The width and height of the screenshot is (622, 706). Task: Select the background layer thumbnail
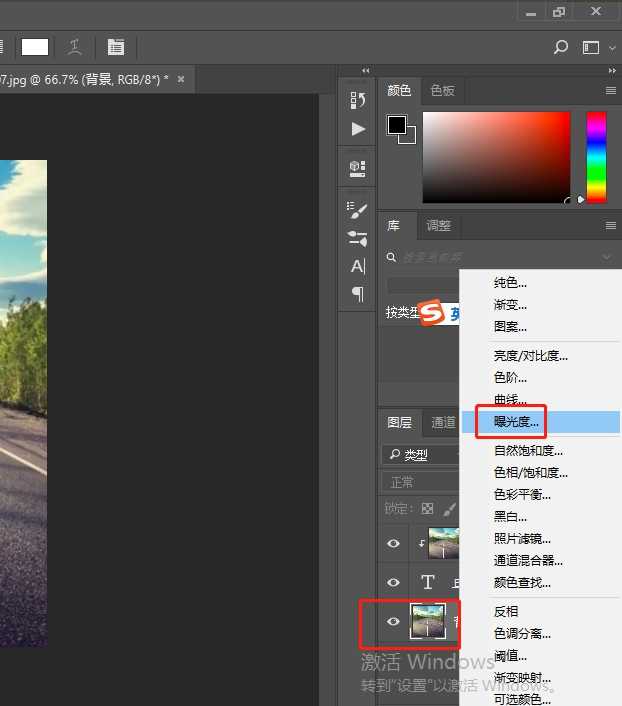(x=428, y=622)
